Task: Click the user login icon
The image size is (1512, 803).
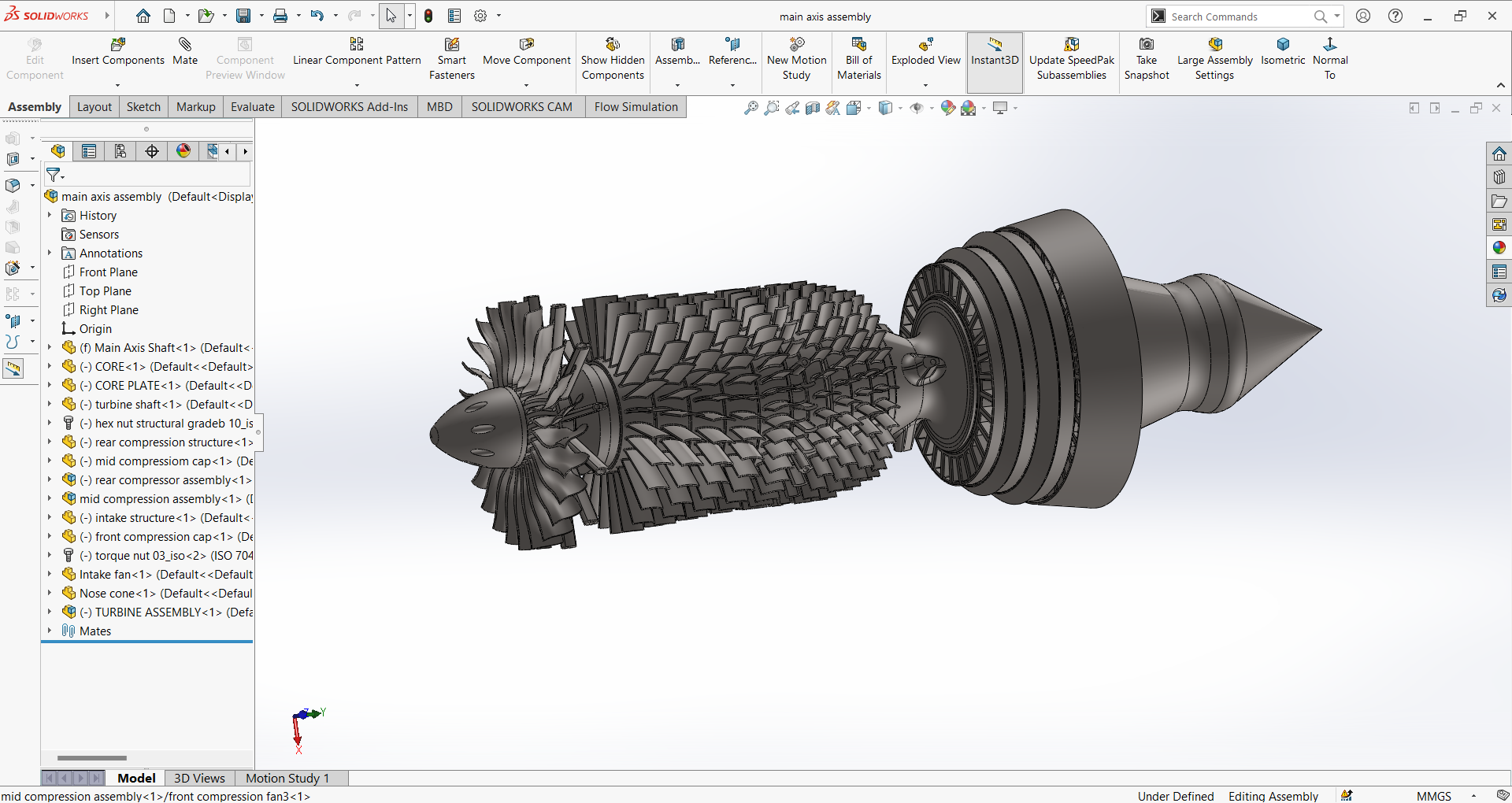Action: pos(1363,16)
